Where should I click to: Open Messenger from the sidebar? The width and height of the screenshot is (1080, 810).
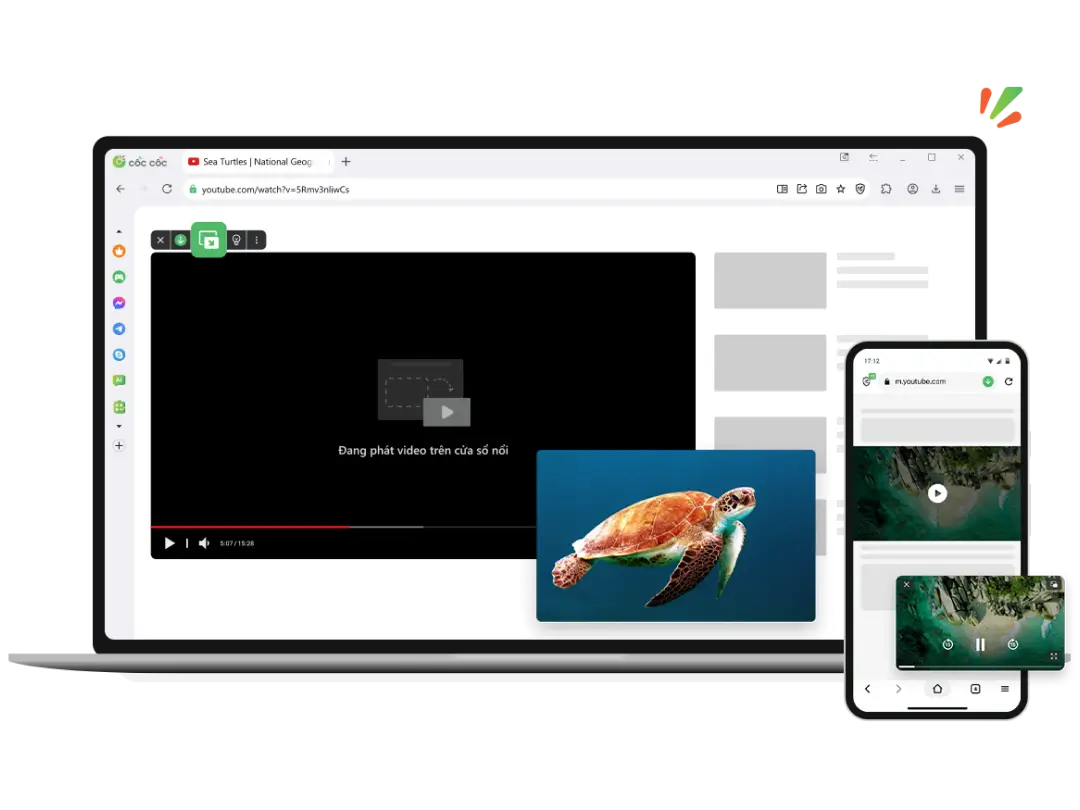(119, 303)
